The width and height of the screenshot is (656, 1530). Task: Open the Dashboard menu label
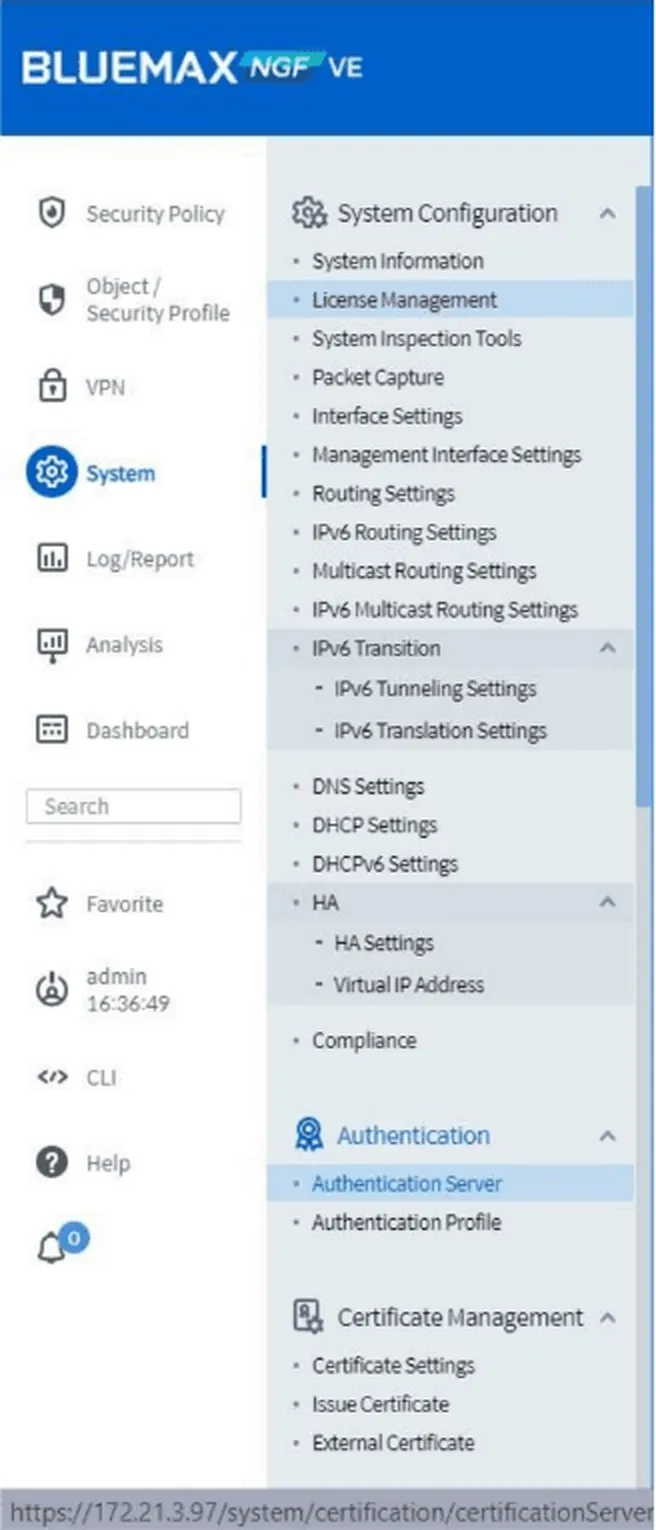[x=137, y=730]
